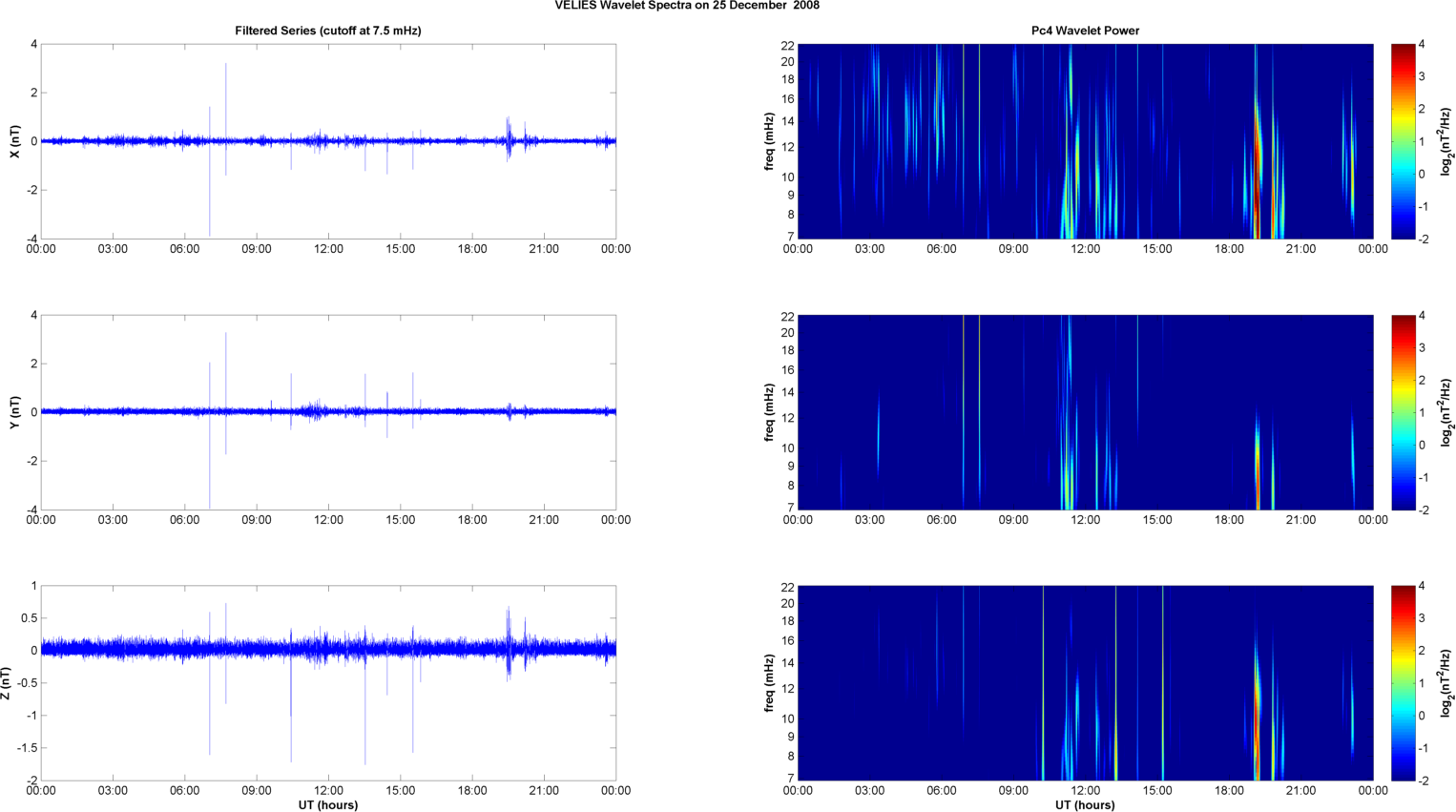The height and width of the screenshot is (812, 1456).
Task: Click the middle spectrogram's colorbar
Action: point(1403,412)
